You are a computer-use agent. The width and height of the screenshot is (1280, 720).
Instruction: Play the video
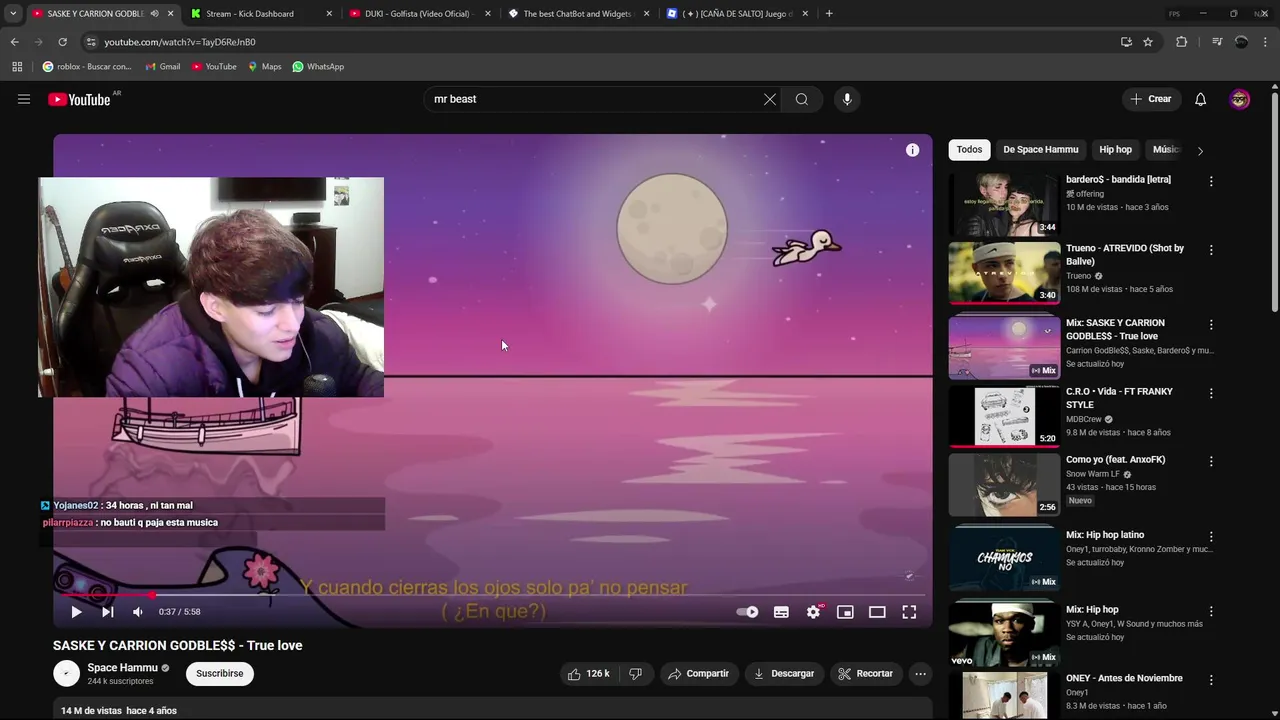[76, 612]
